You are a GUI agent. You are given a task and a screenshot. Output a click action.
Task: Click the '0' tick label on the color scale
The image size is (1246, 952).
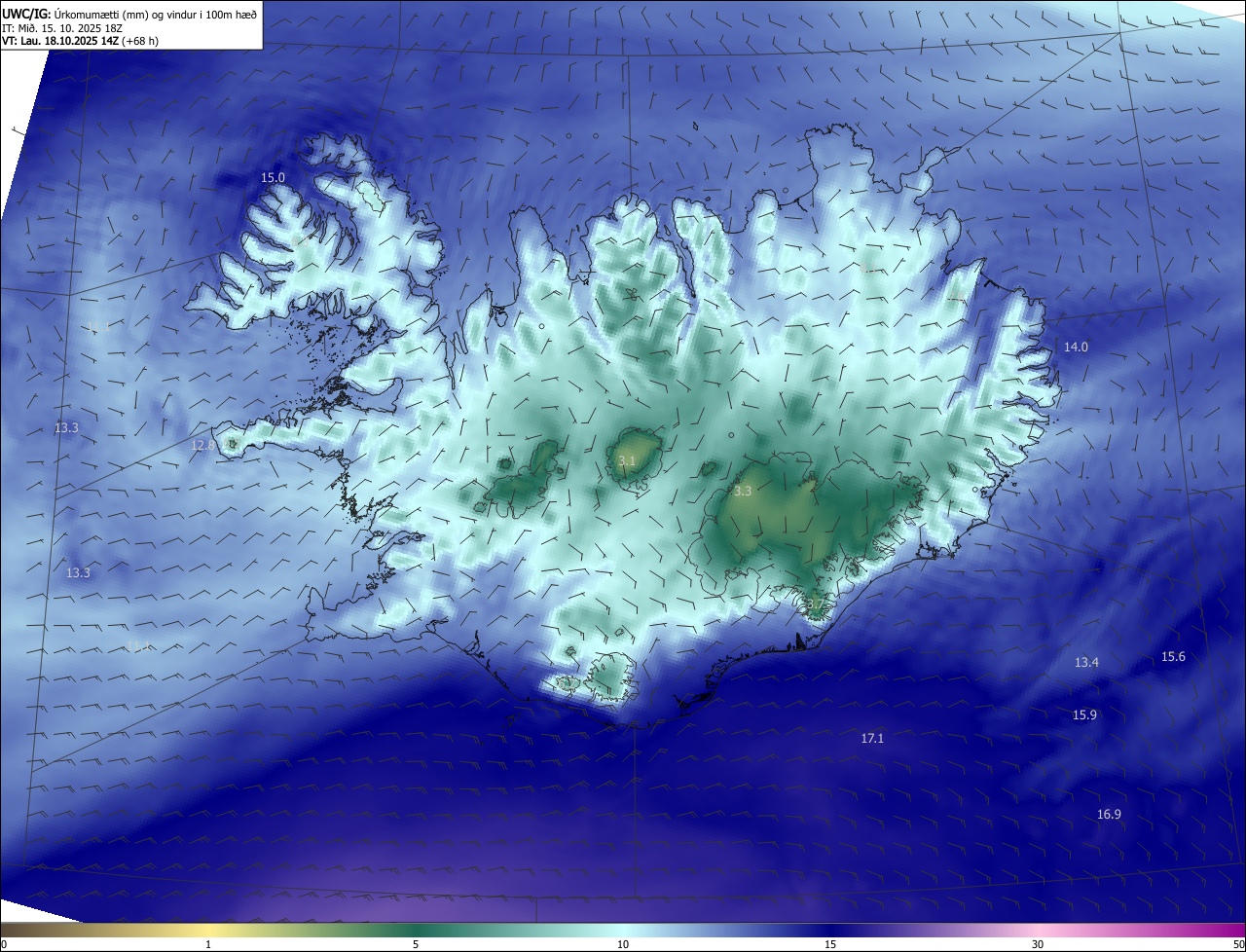[x=4, y=944]
